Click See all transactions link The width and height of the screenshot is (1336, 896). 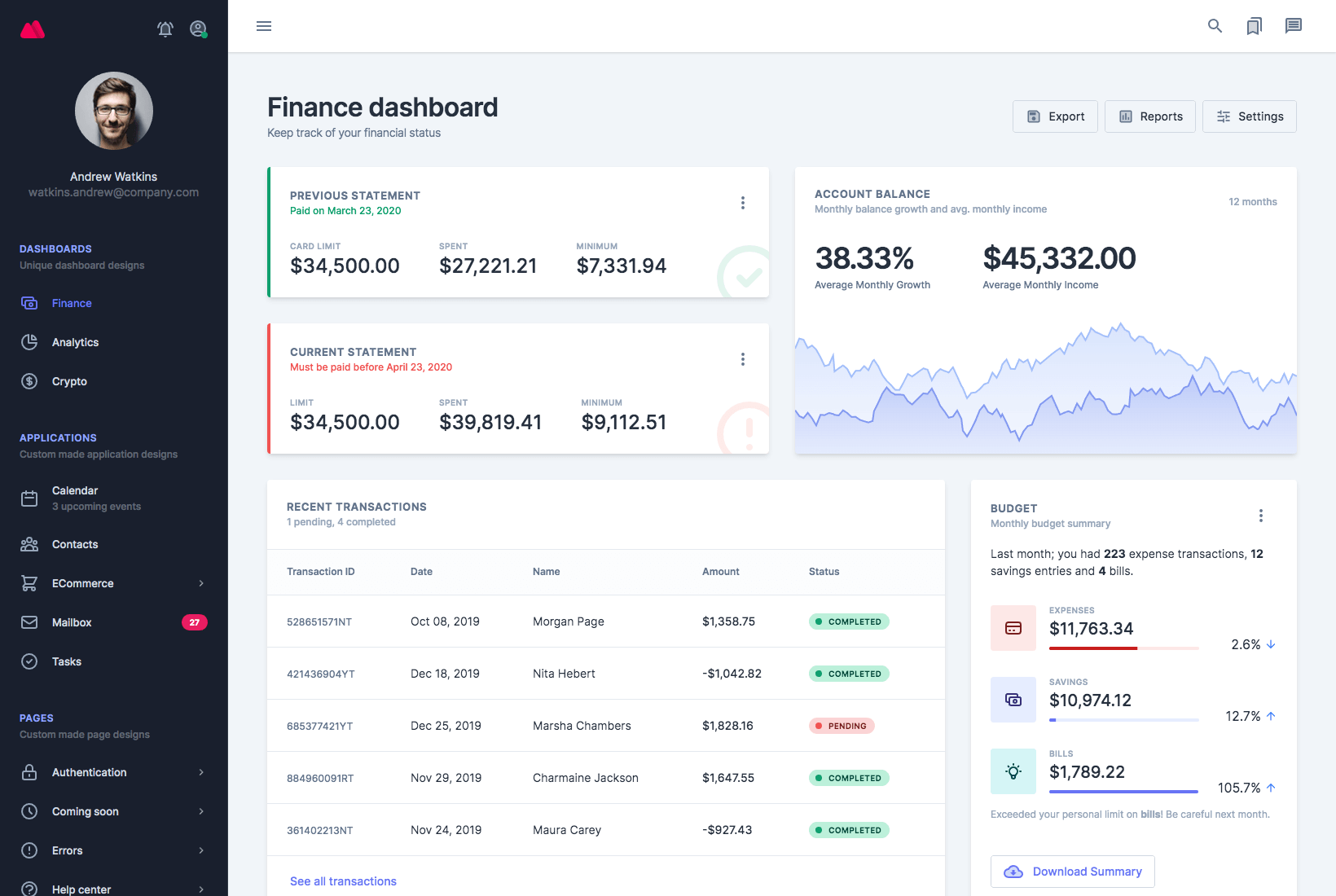pyautogui.click(x=343, y=881)
